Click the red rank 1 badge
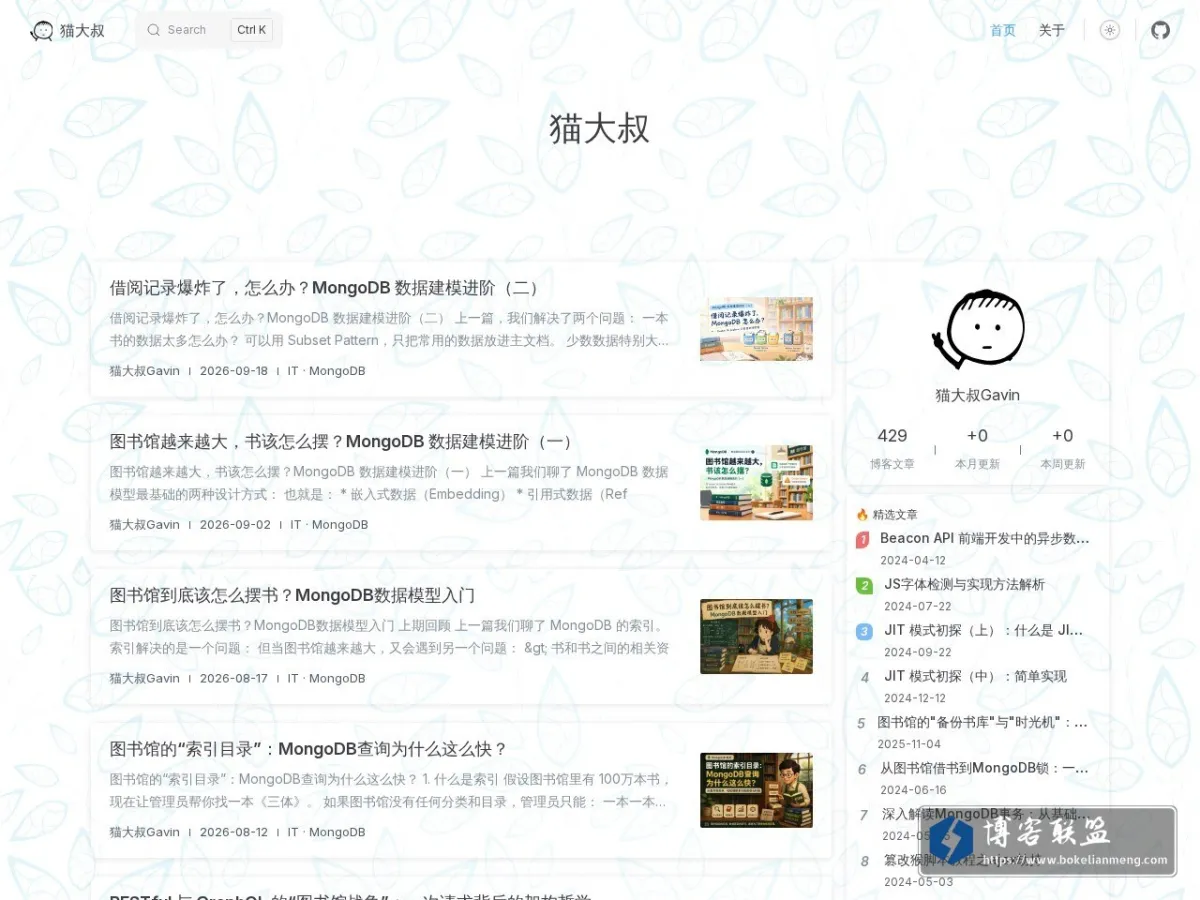Screen dimensions: 1200x900 tap(863, 540)
